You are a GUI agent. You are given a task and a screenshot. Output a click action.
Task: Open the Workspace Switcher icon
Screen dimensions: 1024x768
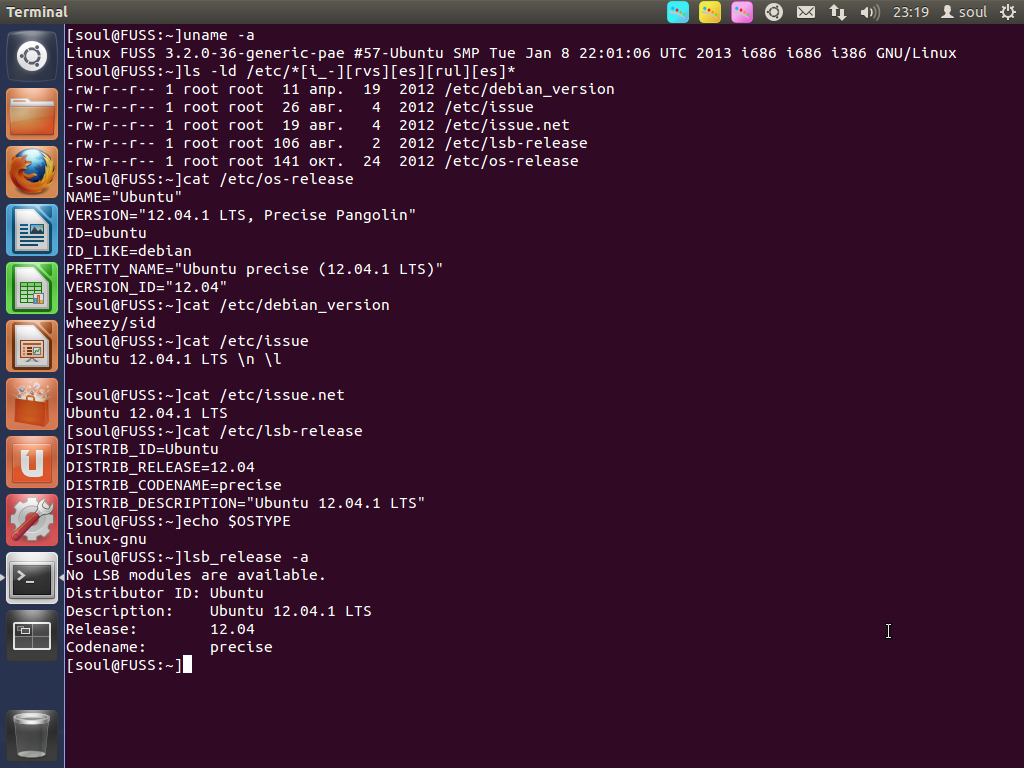click(x=32, y=636)
